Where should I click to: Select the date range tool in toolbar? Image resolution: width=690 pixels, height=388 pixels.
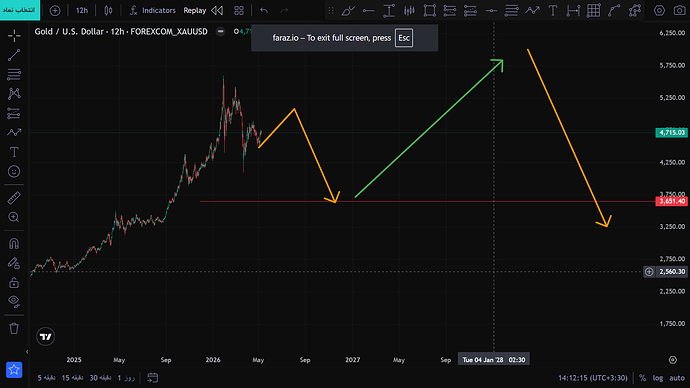573,11
